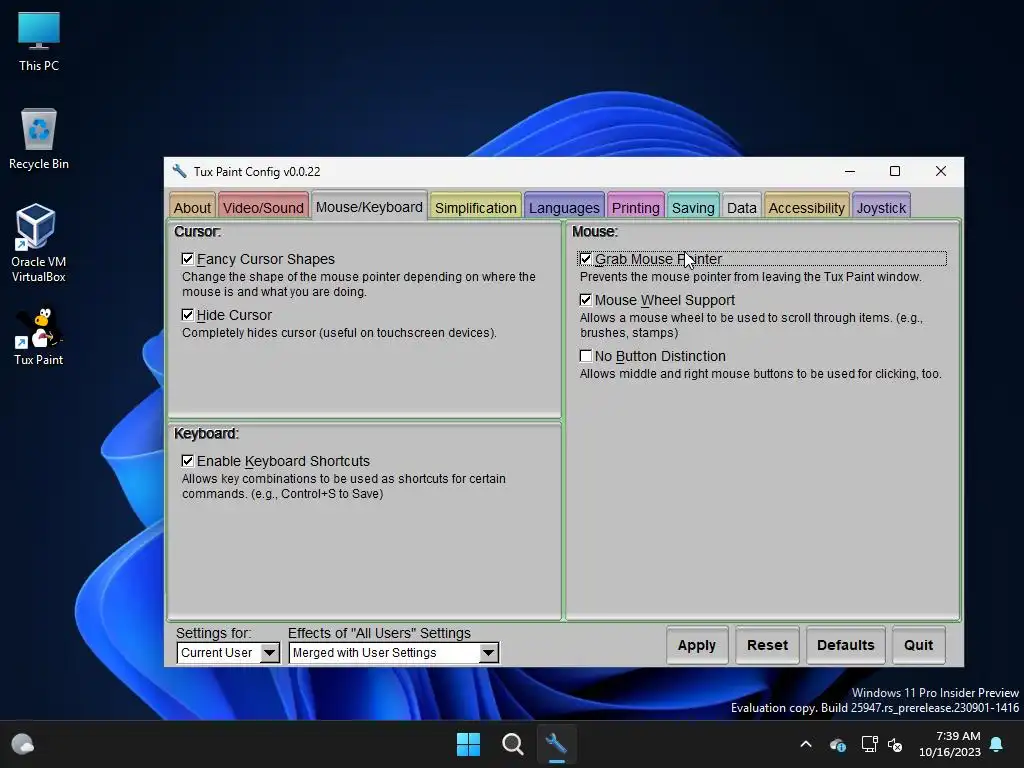Select the Mouse/Keyboard tab
Screen dimensions: 1024x768
tap(369, 206)
